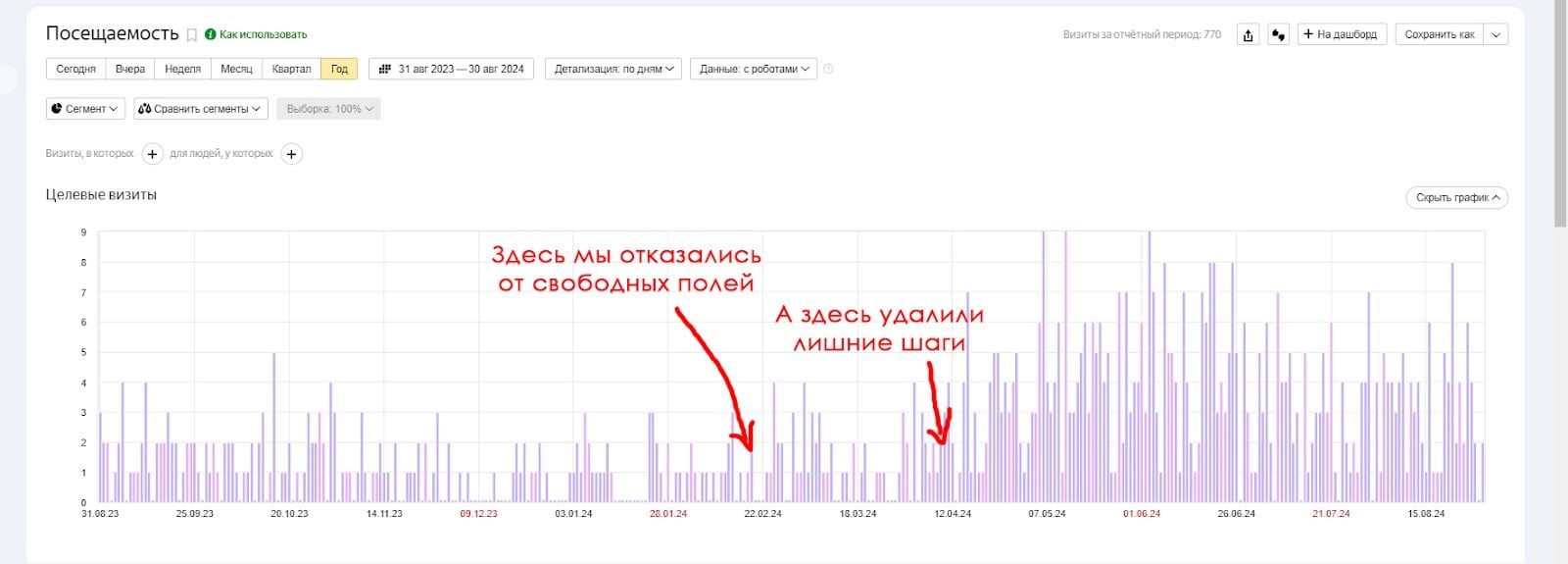Open Сравнить сегменты dropdown
The image size is (1568, 564).
(x=201, y=109)
